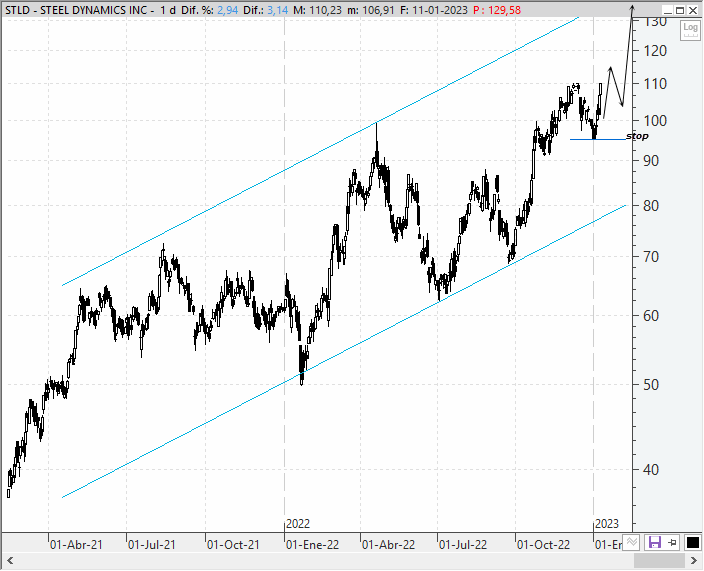Click the red P: 129,58 price text
Screen dimensions: 704x571
[x=497, y=10]
